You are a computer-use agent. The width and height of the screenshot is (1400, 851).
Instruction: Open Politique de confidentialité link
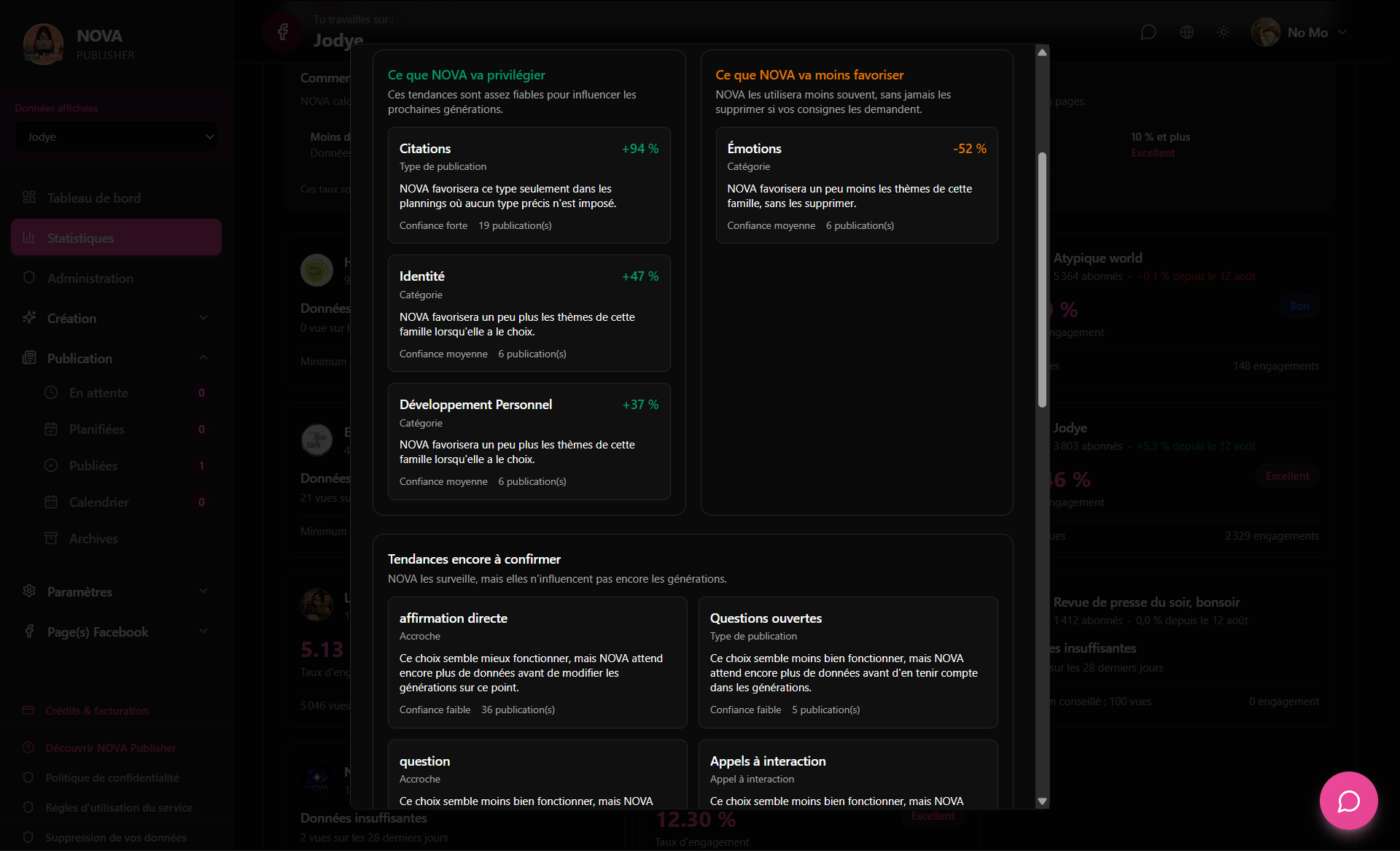coord(112,778)
